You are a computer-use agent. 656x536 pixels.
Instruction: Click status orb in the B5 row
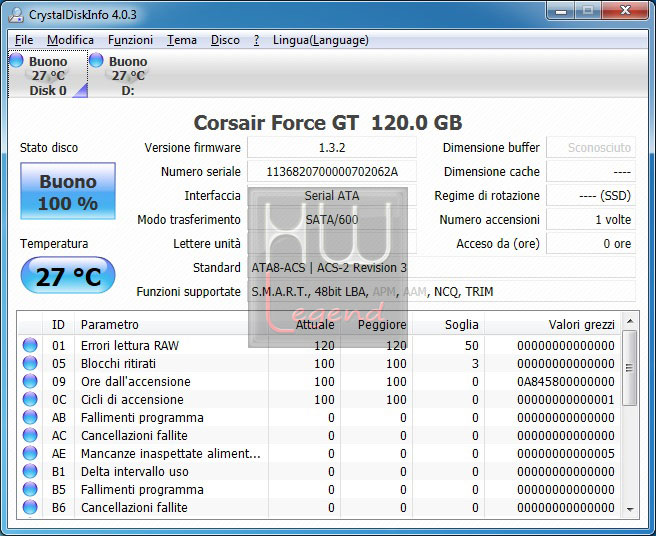click(x=30, y=489)
